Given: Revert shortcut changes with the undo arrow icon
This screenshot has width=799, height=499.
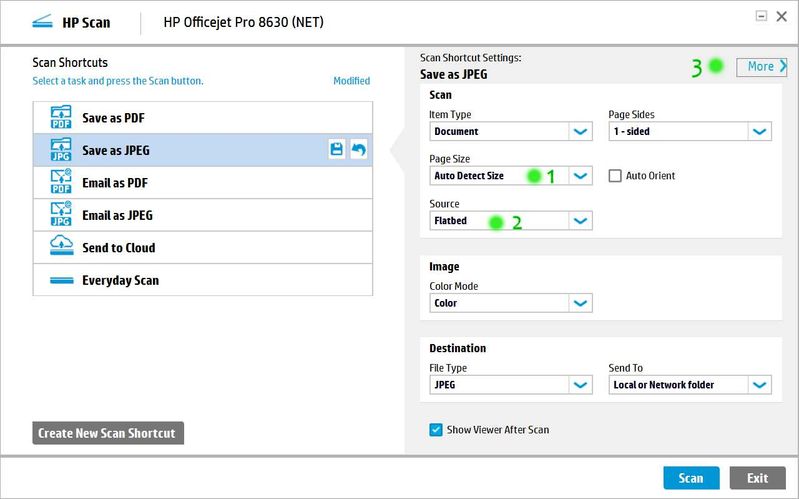Looking at the screenshot, I should (359, 149).
